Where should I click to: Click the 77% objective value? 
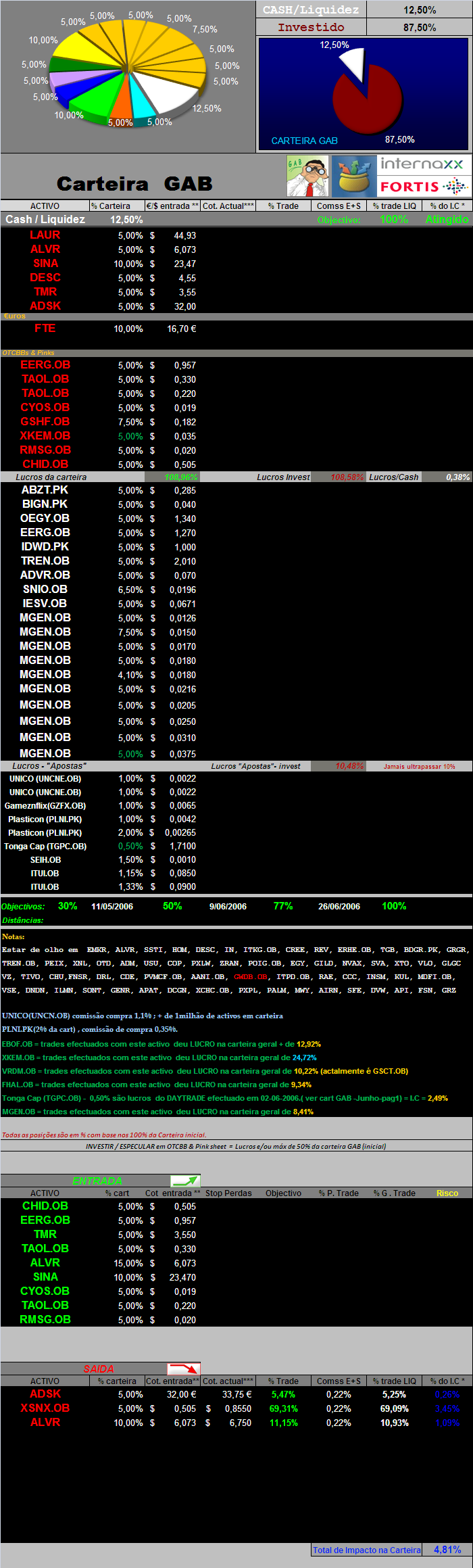click(x=282, y=906)
